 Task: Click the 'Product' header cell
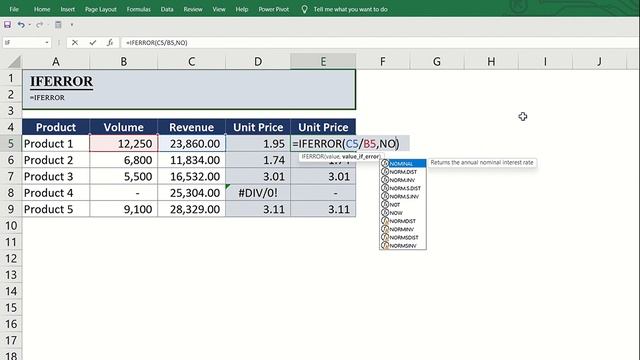point(56,127)
